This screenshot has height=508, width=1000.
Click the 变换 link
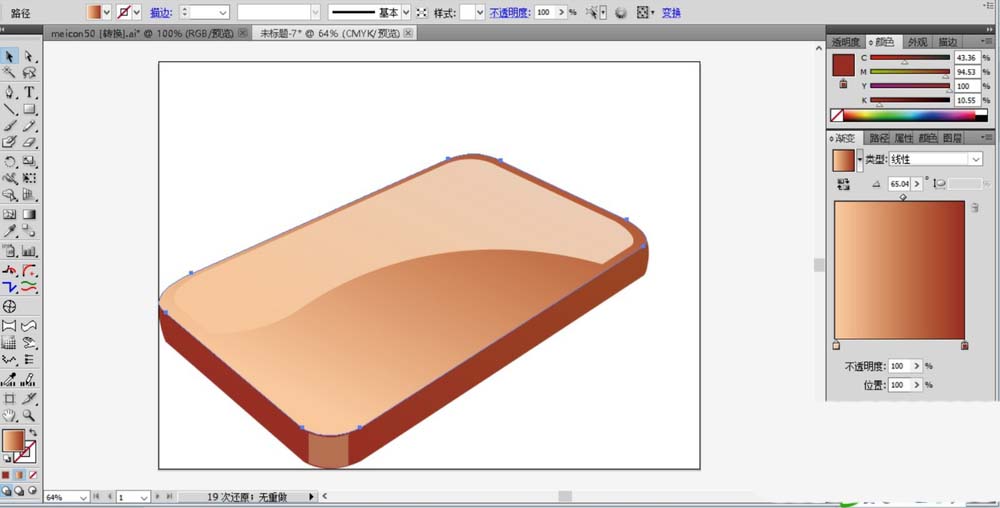point(671,13)
